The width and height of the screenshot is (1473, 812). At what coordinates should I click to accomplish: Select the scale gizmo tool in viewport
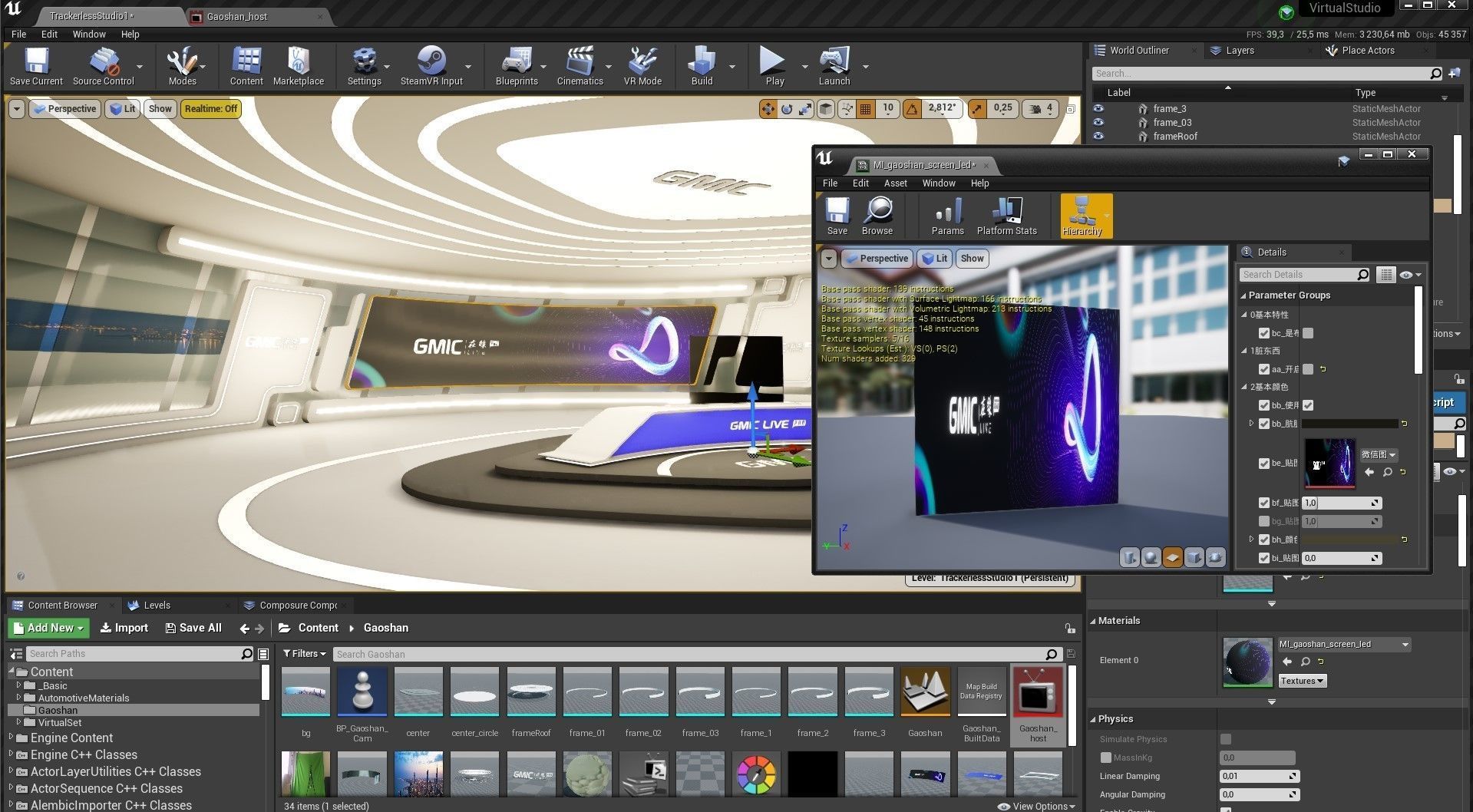(x=805, y=109)
